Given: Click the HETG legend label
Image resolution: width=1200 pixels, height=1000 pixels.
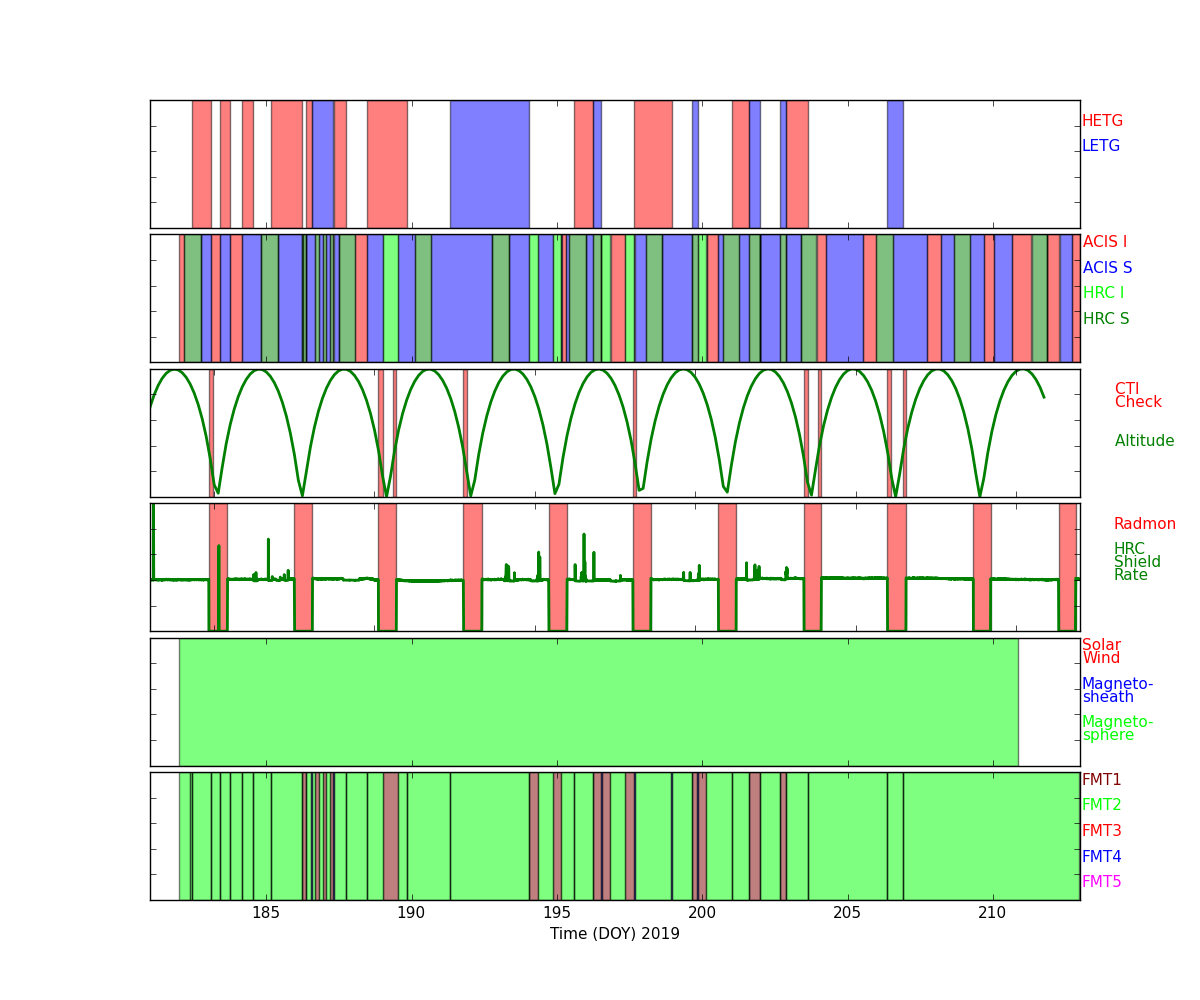Looking at the screenshot, I should [1102, 121].
